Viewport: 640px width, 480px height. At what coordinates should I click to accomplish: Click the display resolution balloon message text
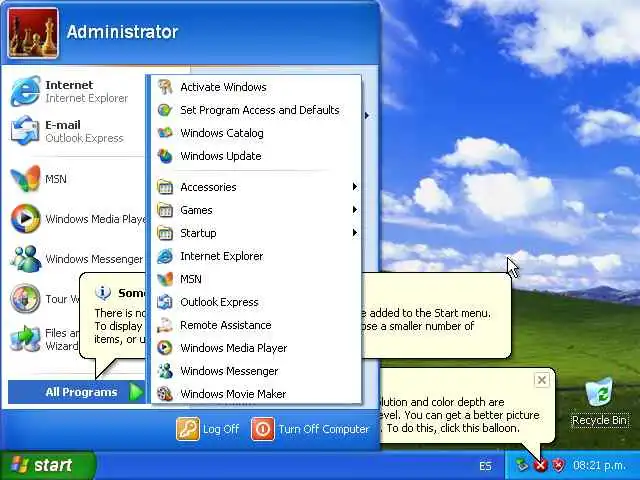coord(459,415)
